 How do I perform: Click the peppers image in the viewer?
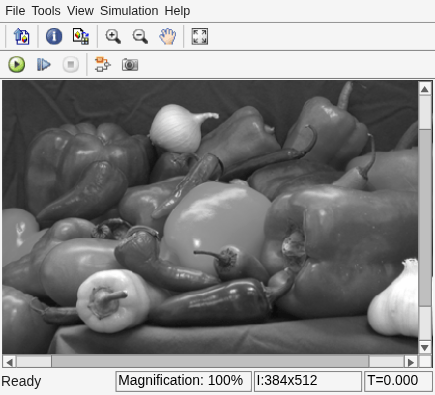pyautogui.click(x=210, y=217)
